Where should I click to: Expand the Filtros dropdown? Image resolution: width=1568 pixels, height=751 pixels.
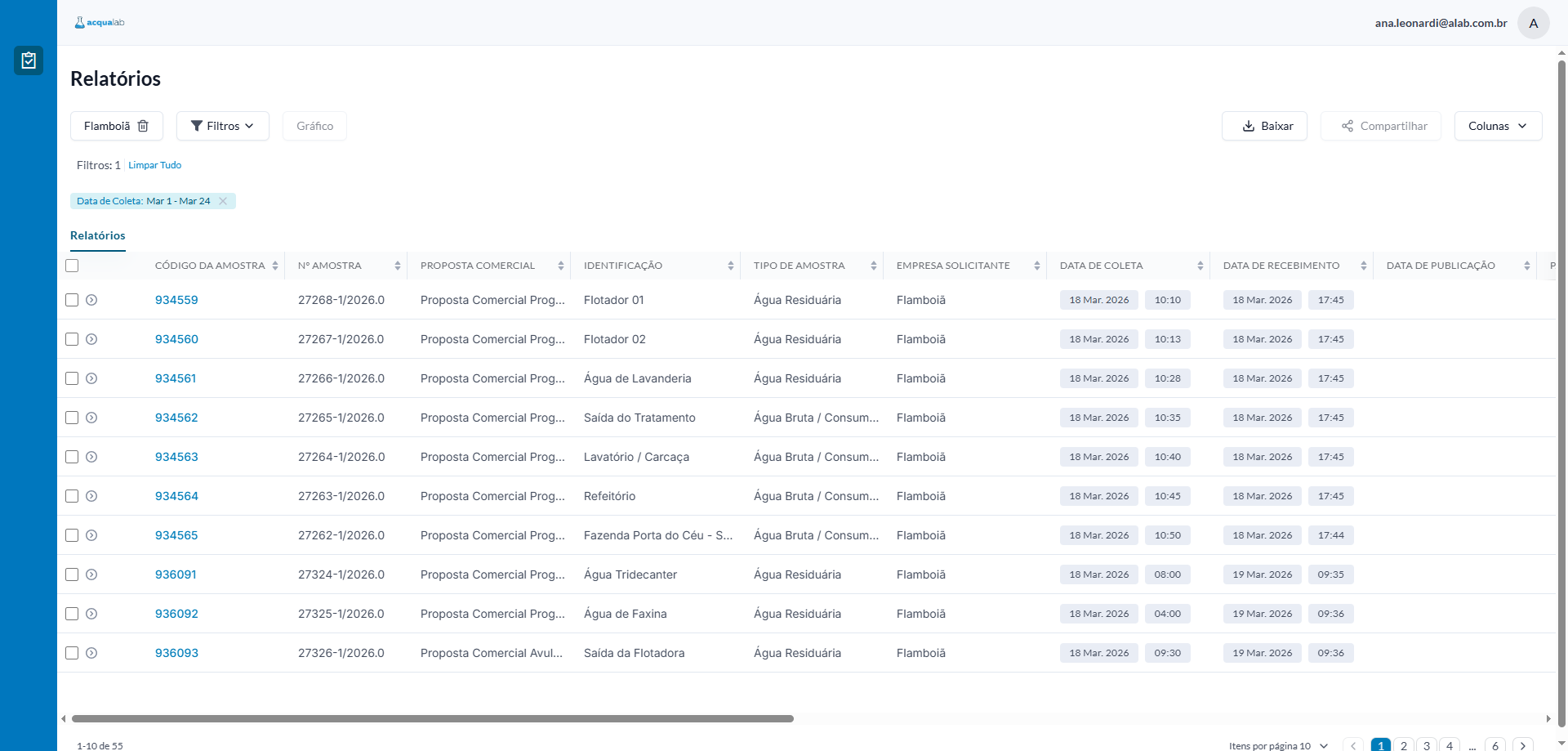[x=222, y=126]
